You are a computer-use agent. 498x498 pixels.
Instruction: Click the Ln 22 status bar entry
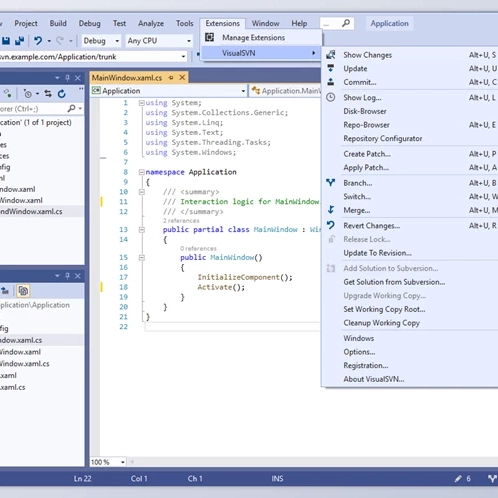point(82,479)
